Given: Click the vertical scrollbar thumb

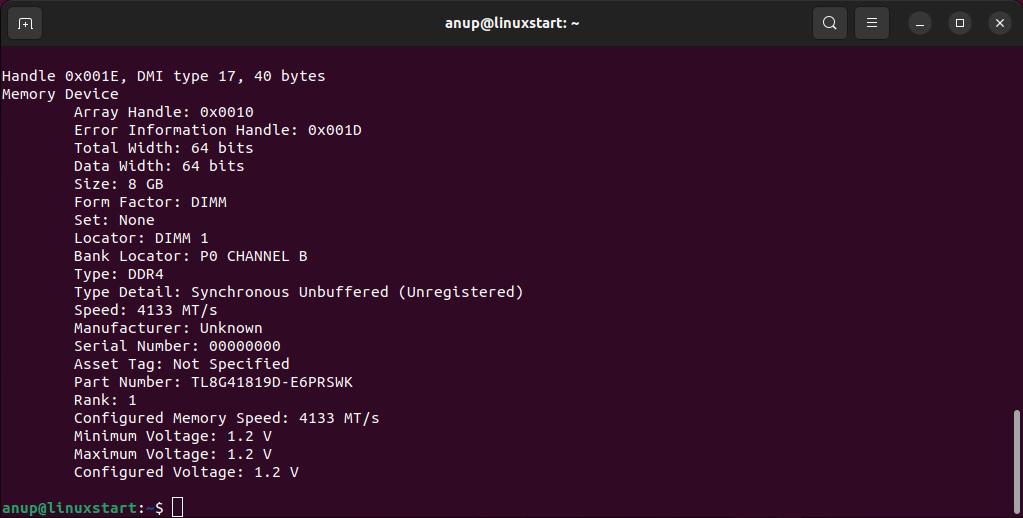Looking at the screenshot, I should [1016, 462].
